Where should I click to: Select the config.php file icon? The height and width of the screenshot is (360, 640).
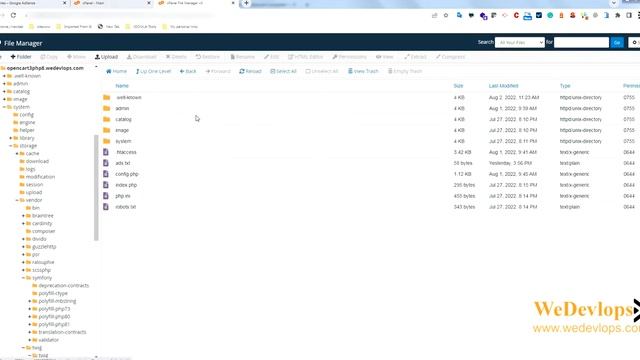point(106,174)
